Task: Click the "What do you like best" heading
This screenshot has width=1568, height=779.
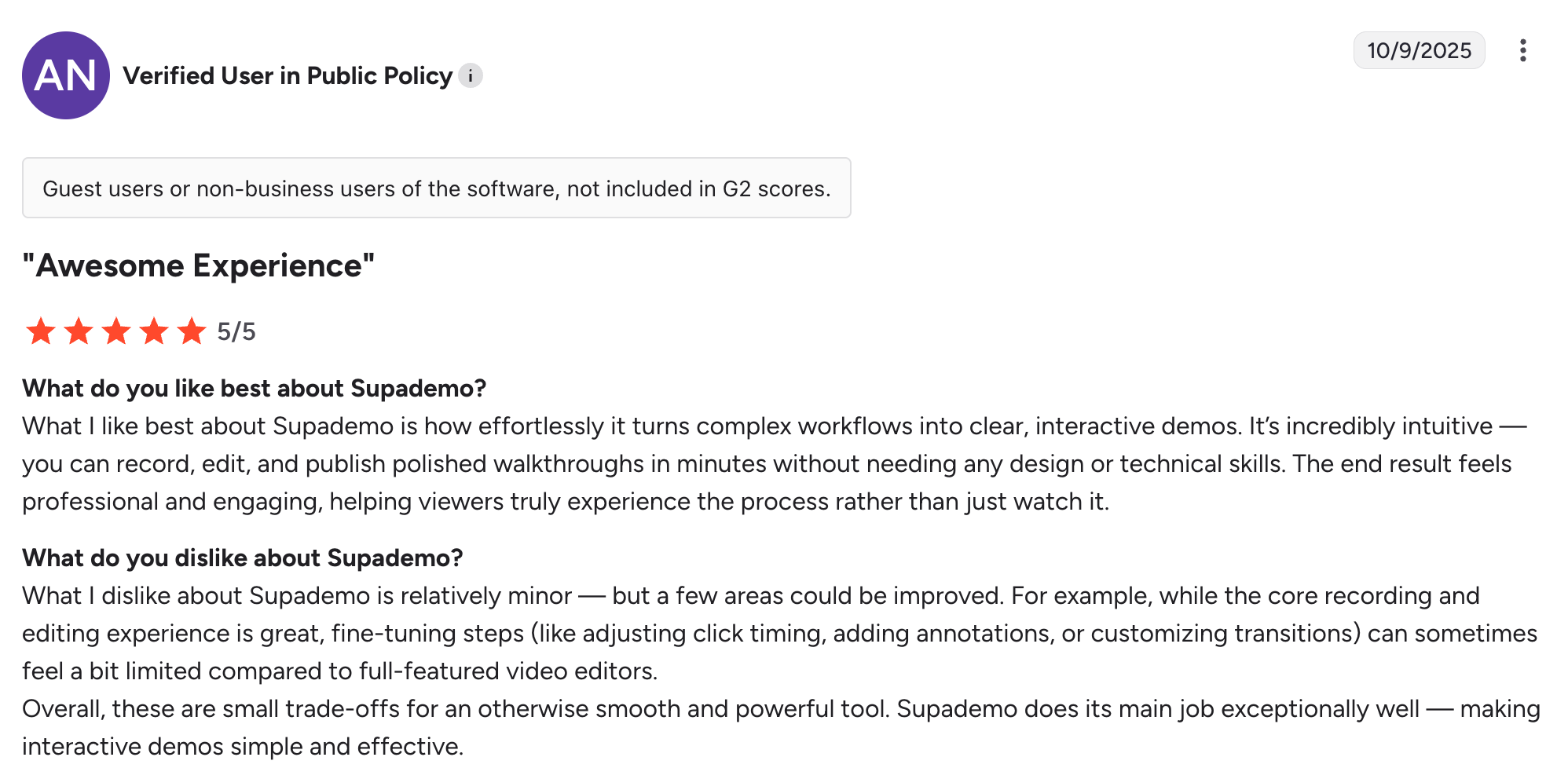Action: (x=254, y=389)
